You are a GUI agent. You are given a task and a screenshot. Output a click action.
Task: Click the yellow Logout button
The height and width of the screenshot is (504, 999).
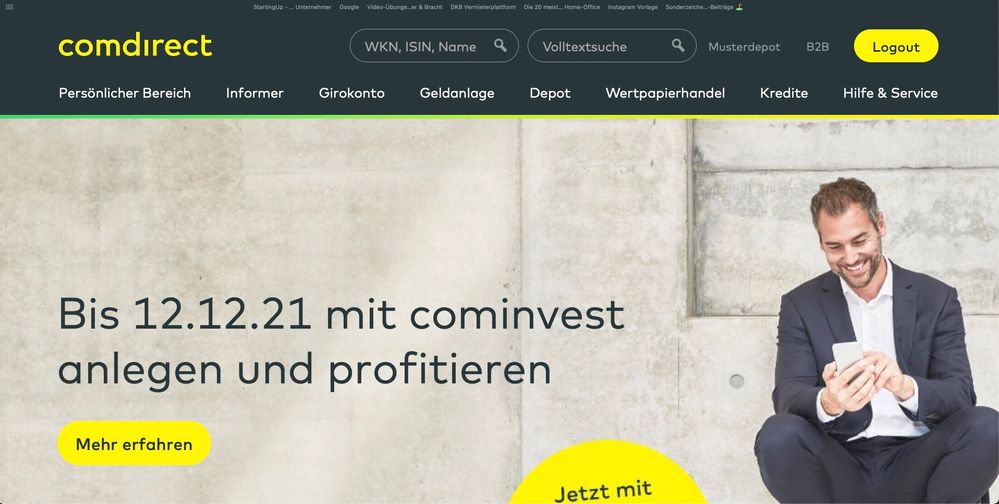[x=896, y=46]
